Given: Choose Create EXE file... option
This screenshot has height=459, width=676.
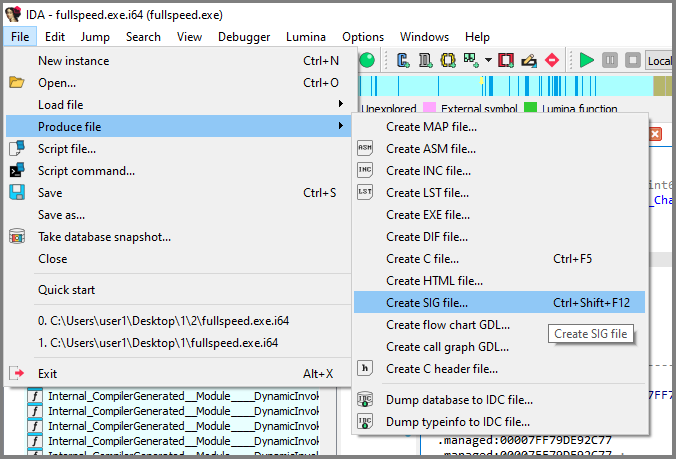Looking at the screenshot, I should point(499,215).
